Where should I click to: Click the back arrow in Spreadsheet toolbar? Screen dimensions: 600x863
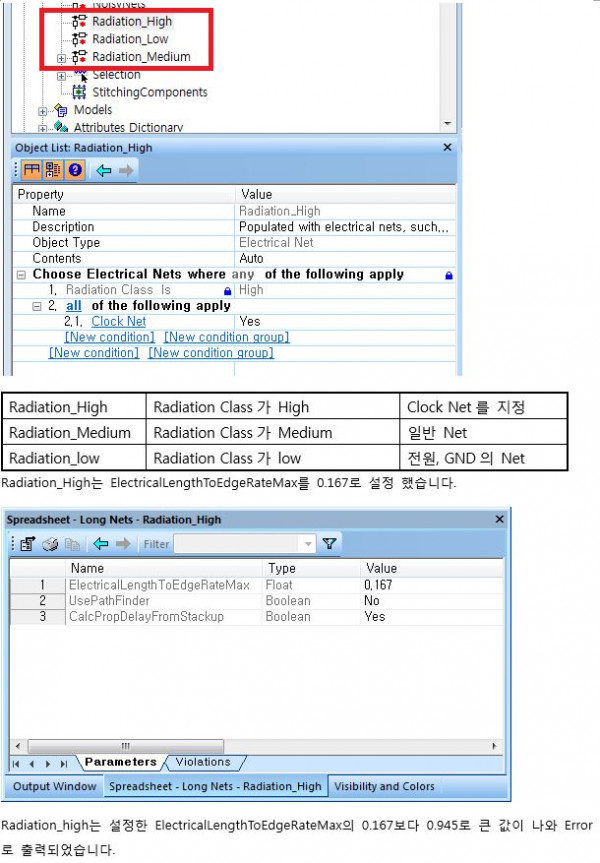98,544
